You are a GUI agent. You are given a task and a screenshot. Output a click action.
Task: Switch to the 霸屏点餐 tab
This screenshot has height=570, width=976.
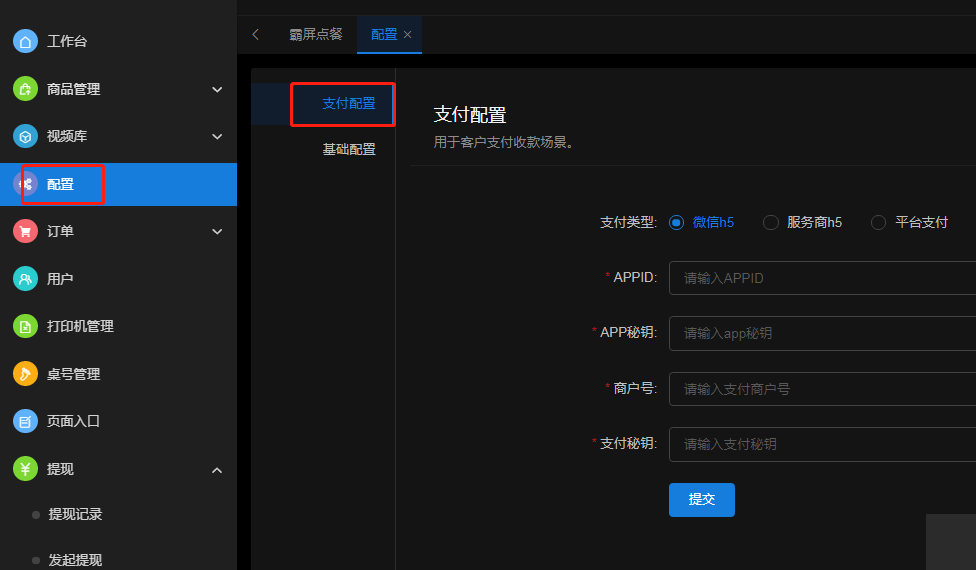[x=316, y=35]
